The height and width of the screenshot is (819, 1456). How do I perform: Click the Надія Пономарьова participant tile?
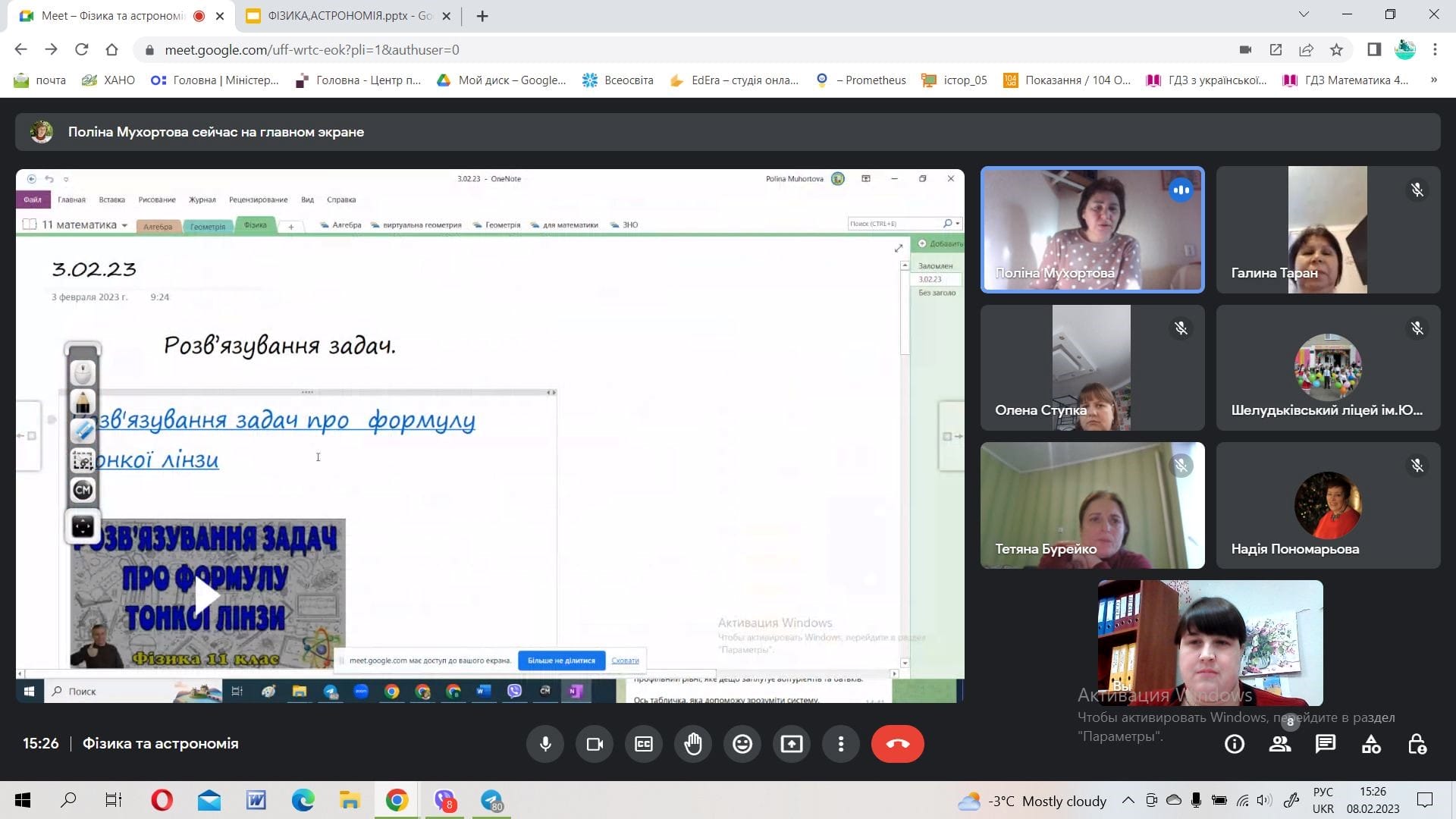[1328, 506]
